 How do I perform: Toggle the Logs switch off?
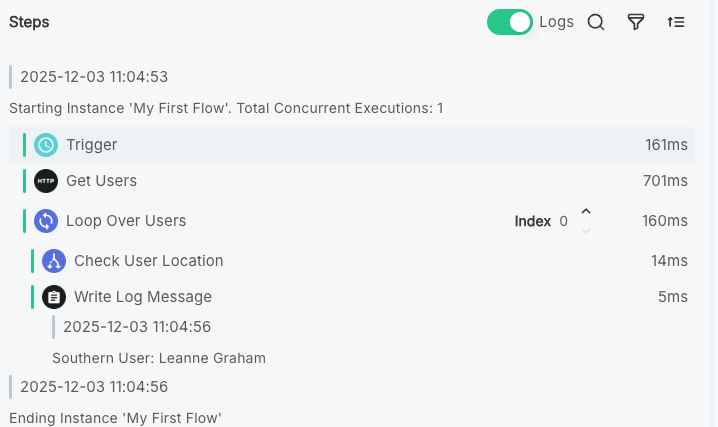tap(510, 22)
